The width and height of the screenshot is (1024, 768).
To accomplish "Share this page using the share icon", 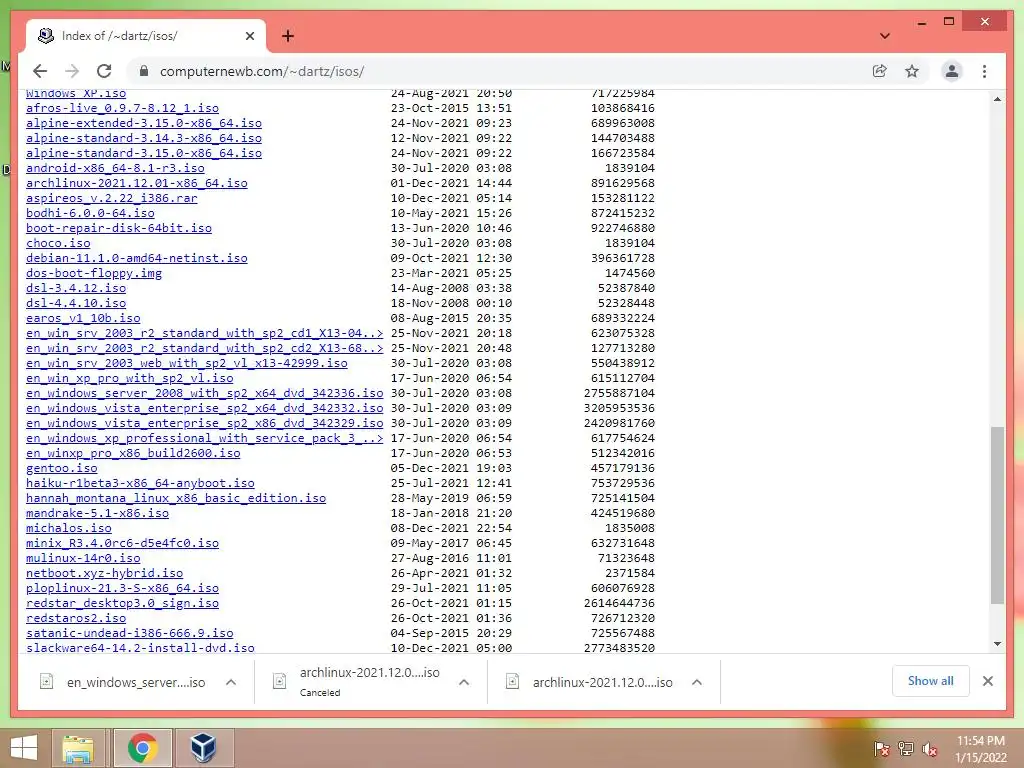I will pos(880,71).
